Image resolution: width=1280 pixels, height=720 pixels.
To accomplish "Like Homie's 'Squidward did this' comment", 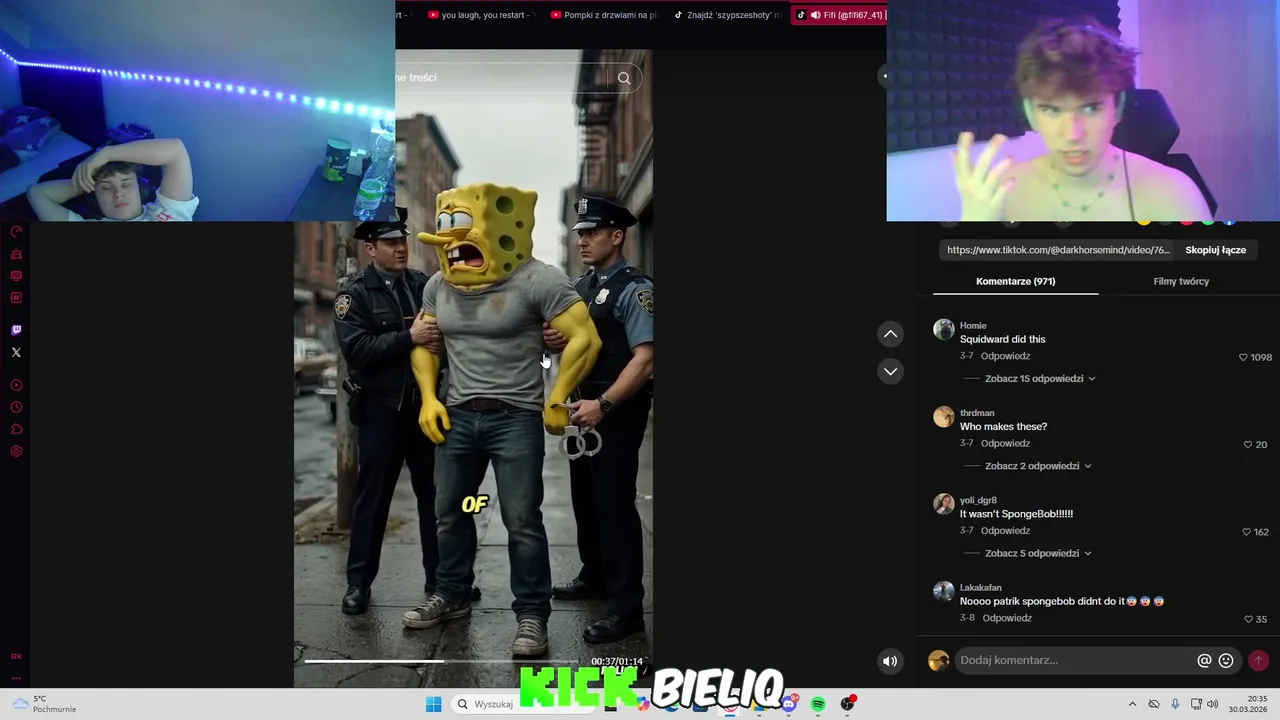I will (1243, 357).
